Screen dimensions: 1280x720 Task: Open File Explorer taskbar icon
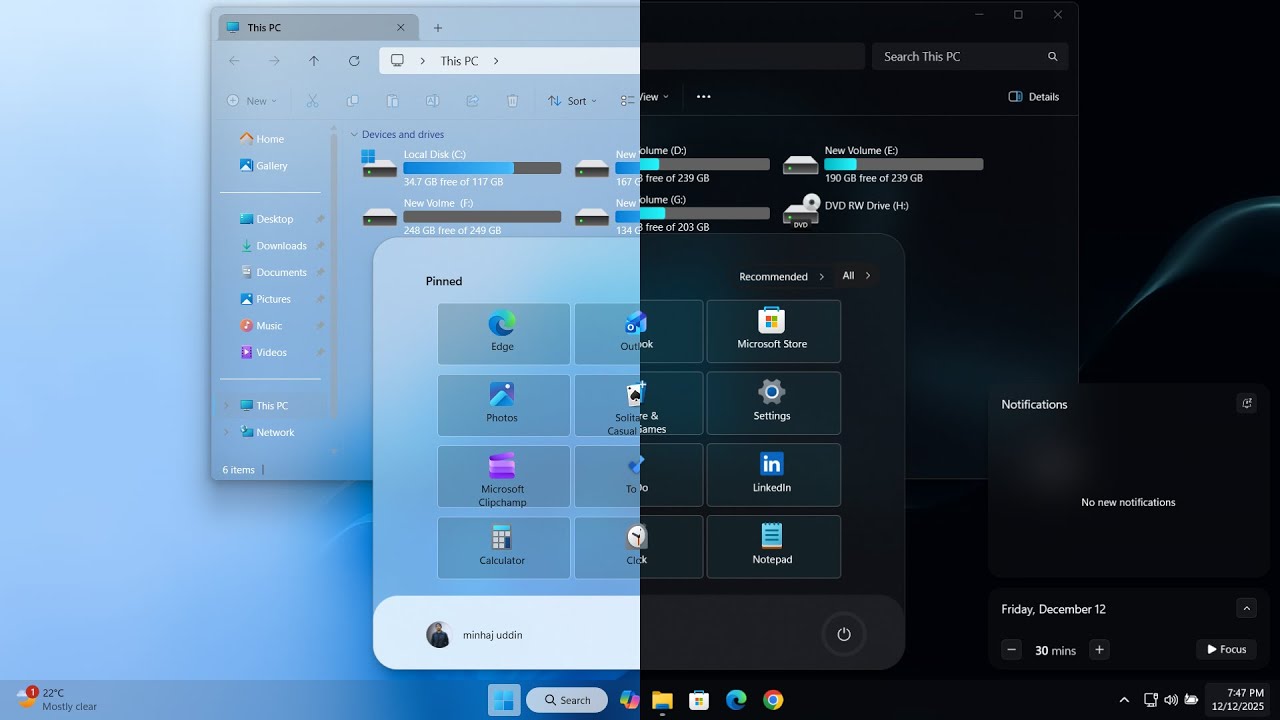(x=662, y=700)
